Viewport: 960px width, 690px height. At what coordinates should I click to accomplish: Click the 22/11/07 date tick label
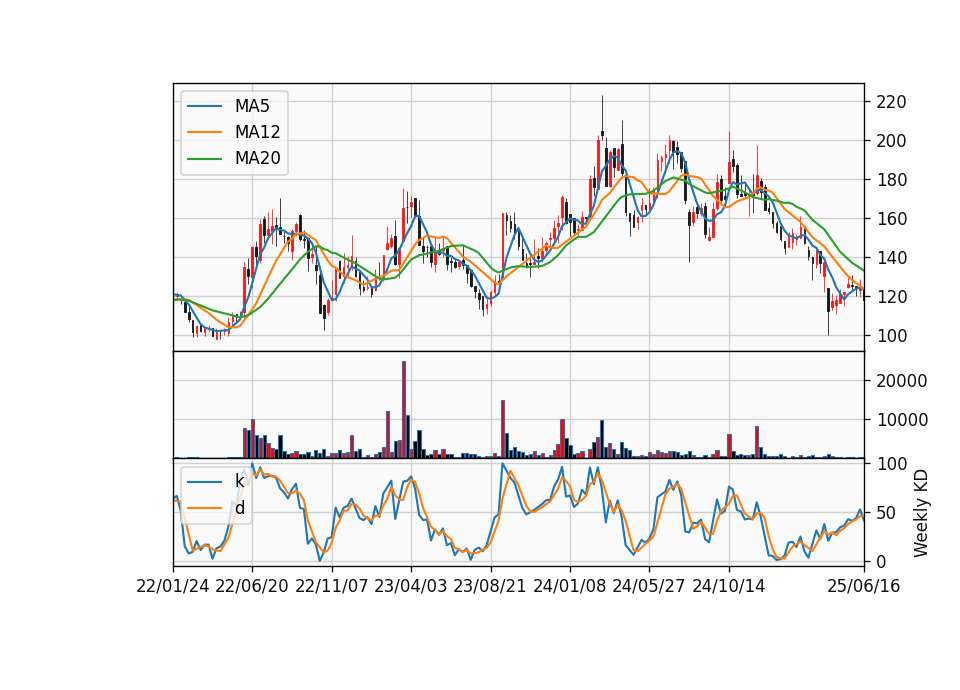click(x=332, y=586)
